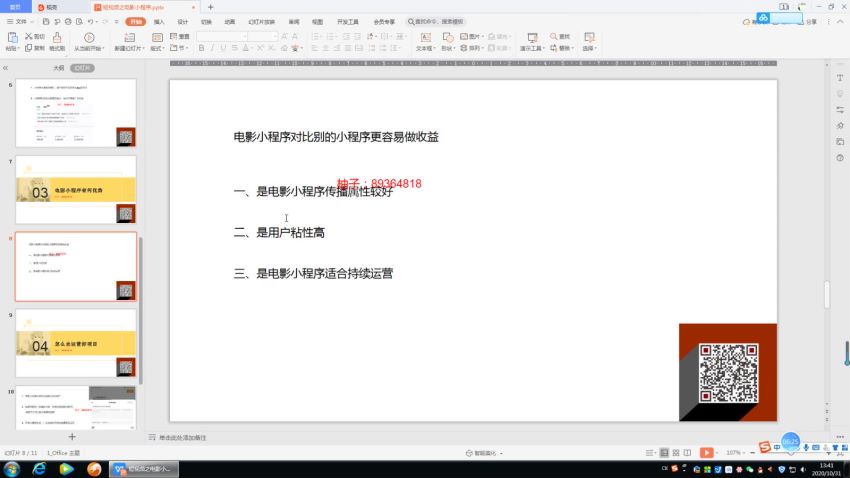Image resolution: width=850 pixels, height=478 pixels.
Task: Expand the File menu dropdown
Action: point(32,22)
